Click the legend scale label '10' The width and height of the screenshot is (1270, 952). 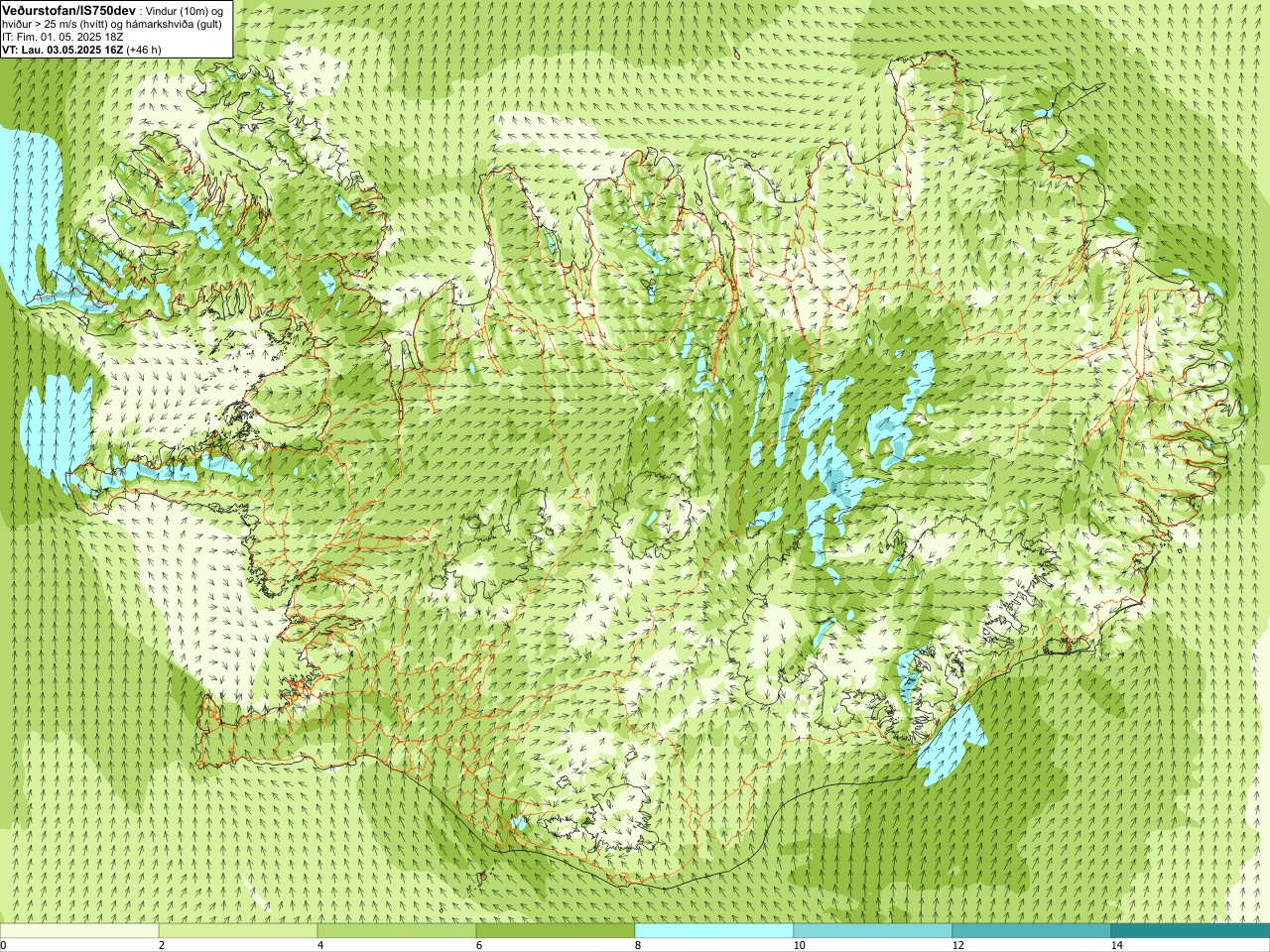(x=800, y=945)
